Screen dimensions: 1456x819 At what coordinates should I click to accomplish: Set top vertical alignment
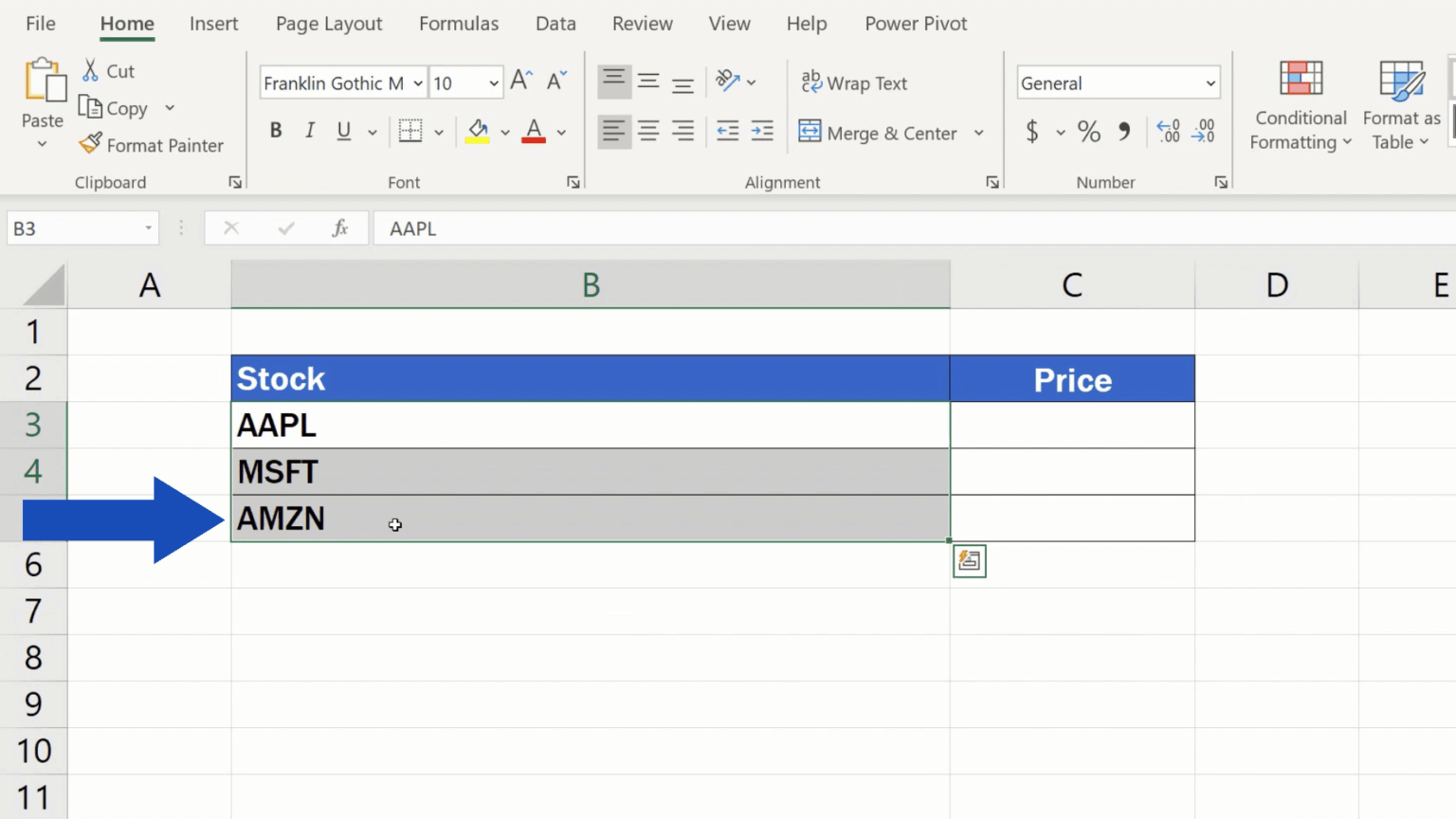614,82
